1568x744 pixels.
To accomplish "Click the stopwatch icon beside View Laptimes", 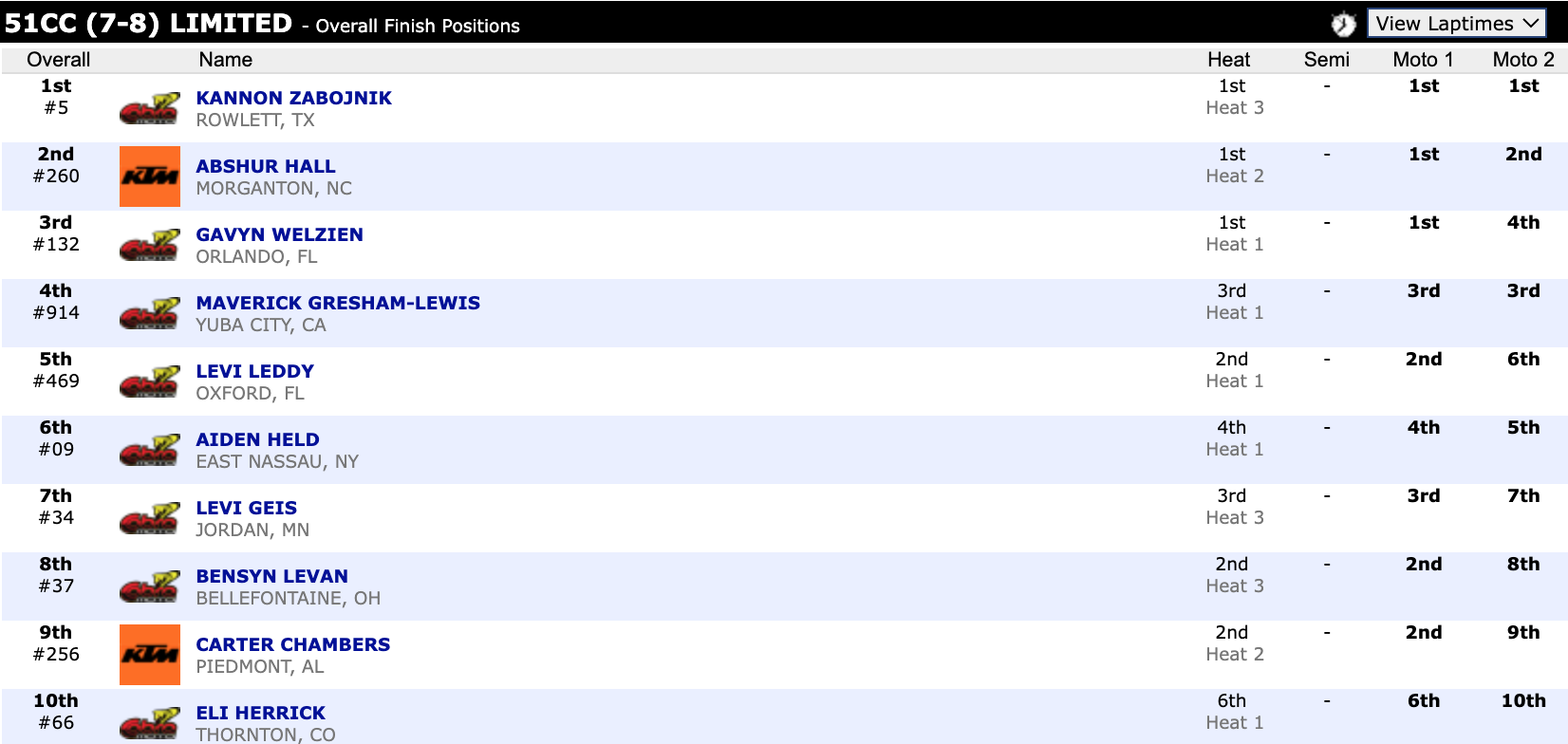I will coord(1343,24).
